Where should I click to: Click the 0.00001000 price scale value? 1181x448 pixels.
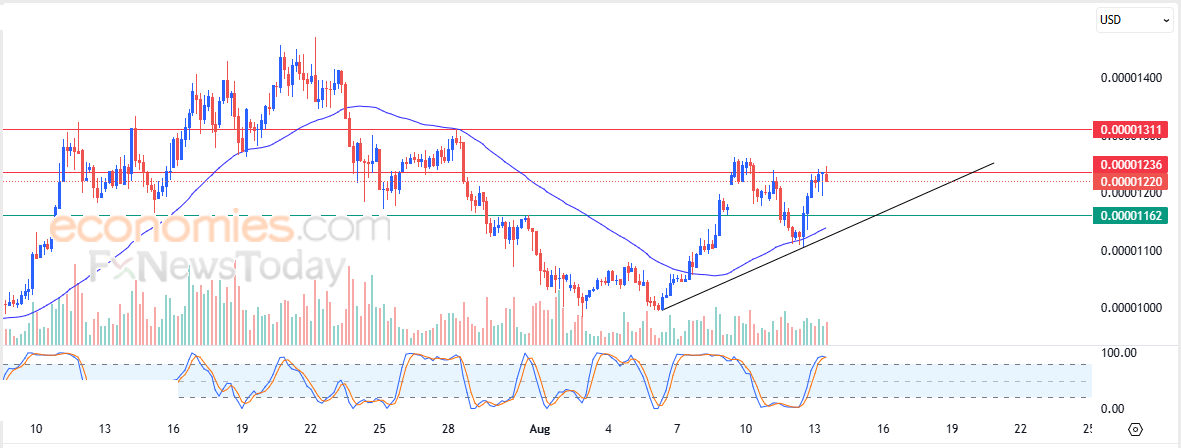[x=1133, y=307]
